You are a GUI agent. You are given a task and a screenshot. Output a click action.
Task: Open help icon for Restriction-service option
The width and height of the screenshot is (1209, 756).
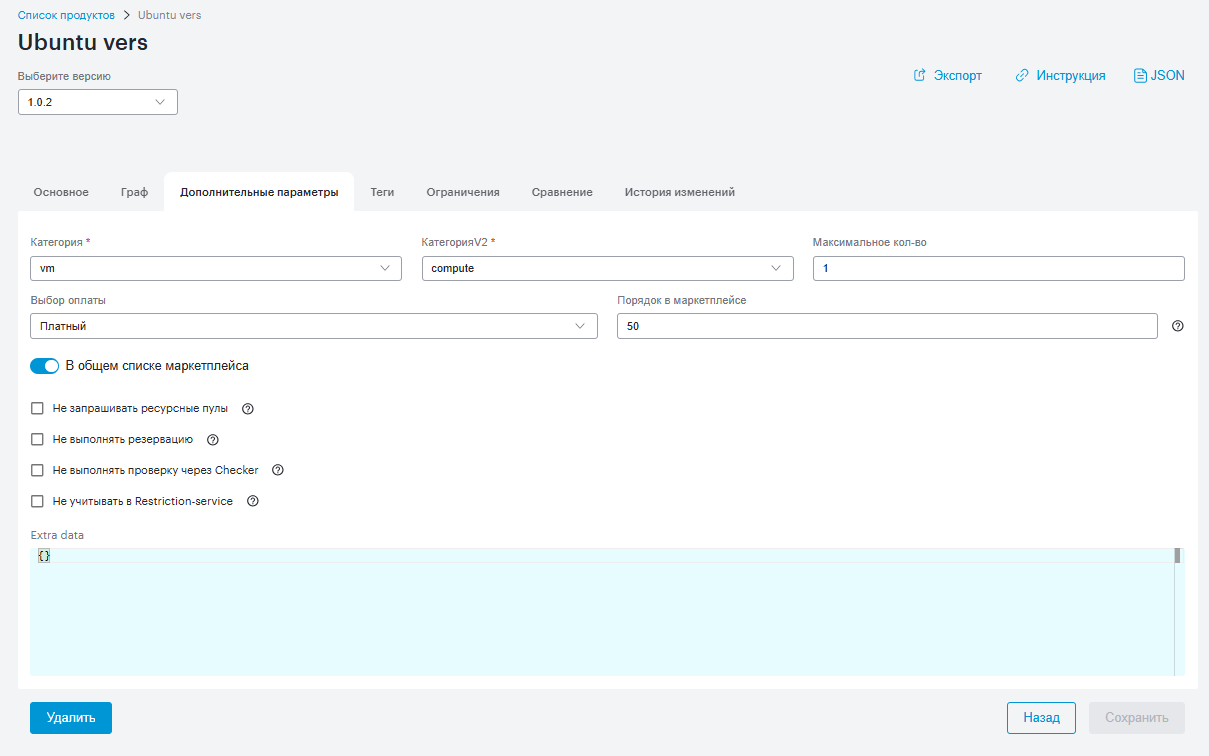tap(252, 501)
